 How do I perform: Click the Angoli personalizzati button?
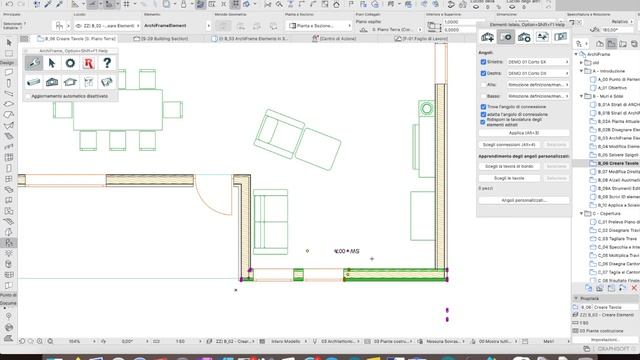pos(524,200)
